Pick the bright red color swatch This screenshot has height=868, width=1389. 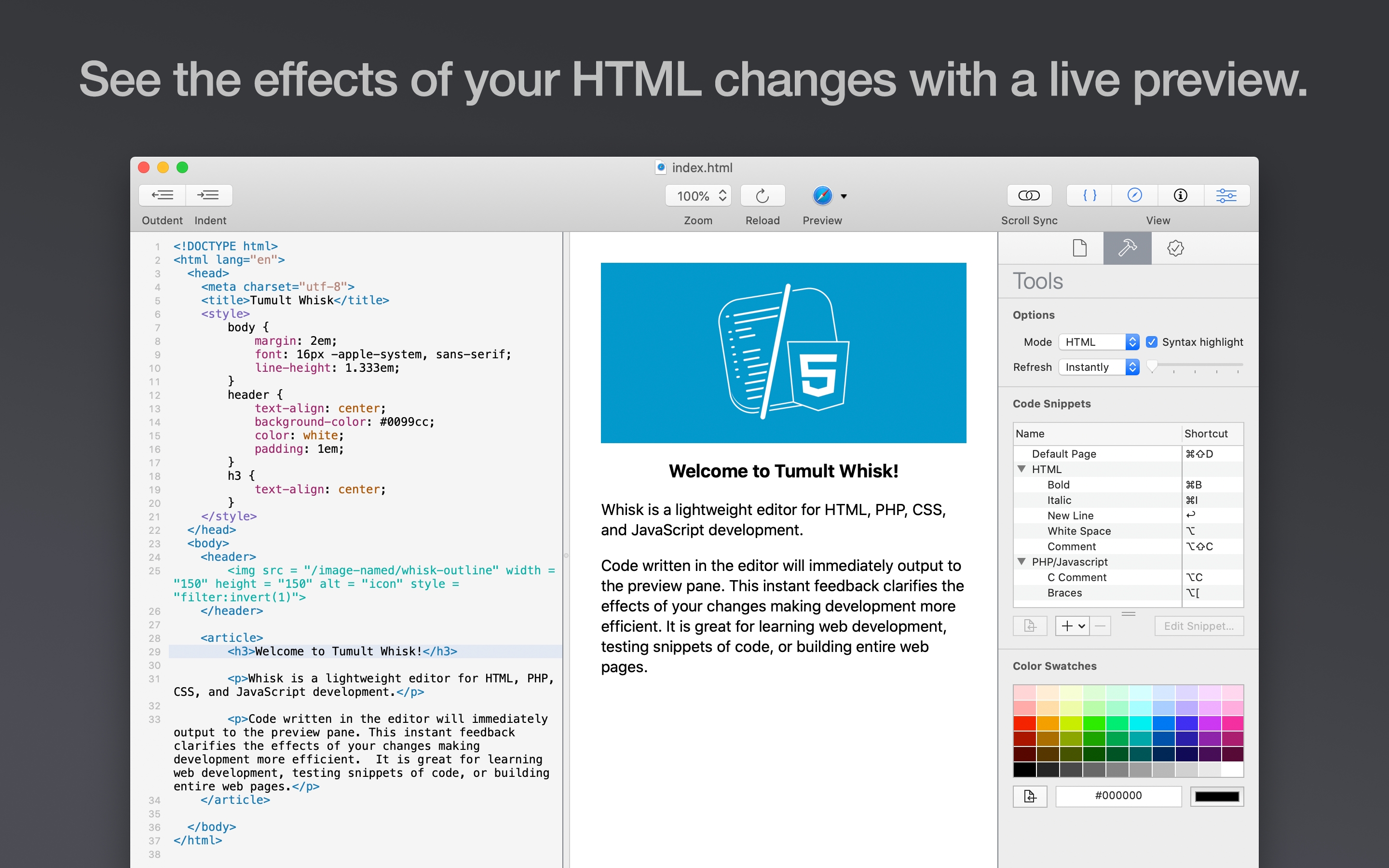(x=1024, y=723)
